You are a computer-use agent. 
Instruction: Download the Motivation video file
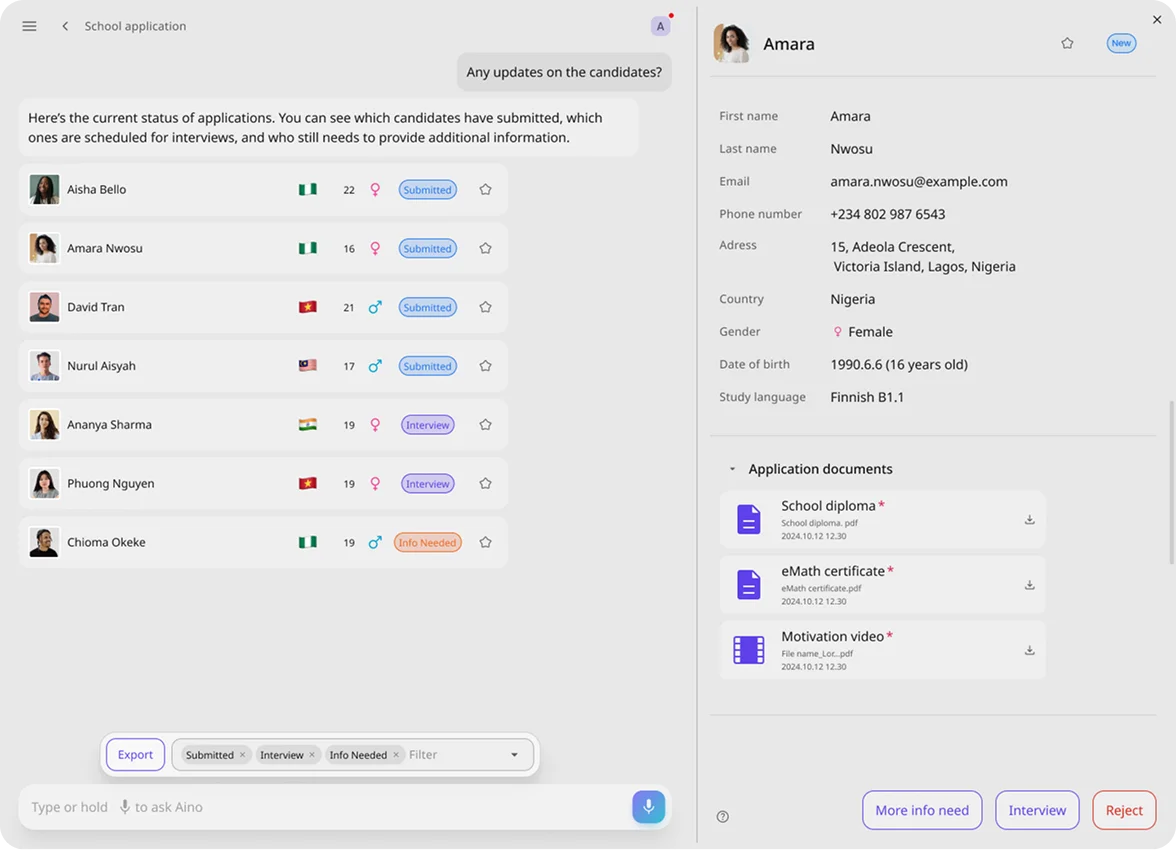point(1029,650)
